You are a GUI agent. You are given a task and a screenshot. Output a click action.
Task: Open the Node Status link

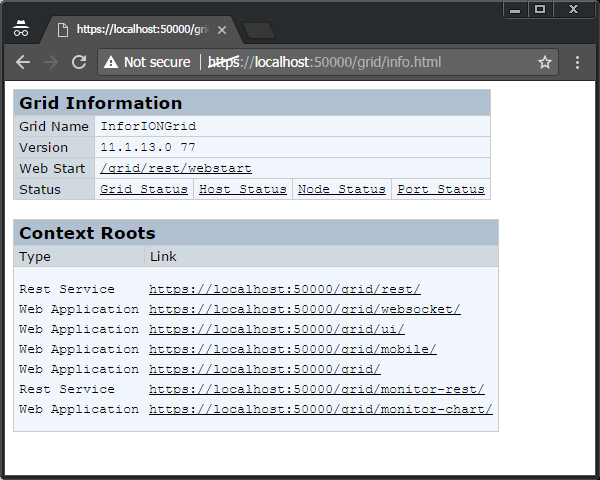tap(341, 190)
